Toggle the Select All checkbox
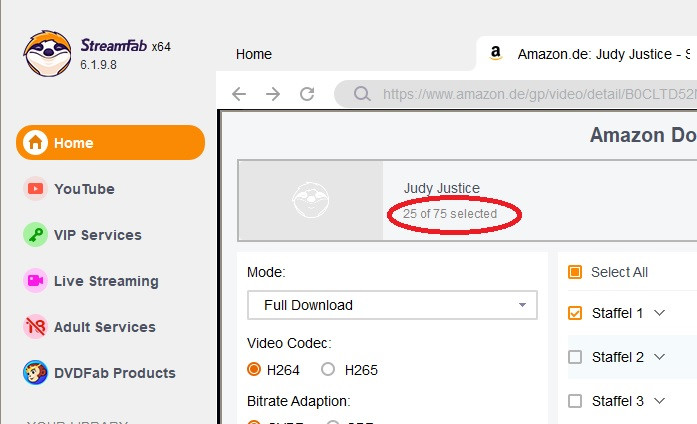This screenshot has width=697, height=424. coord(575,272)
